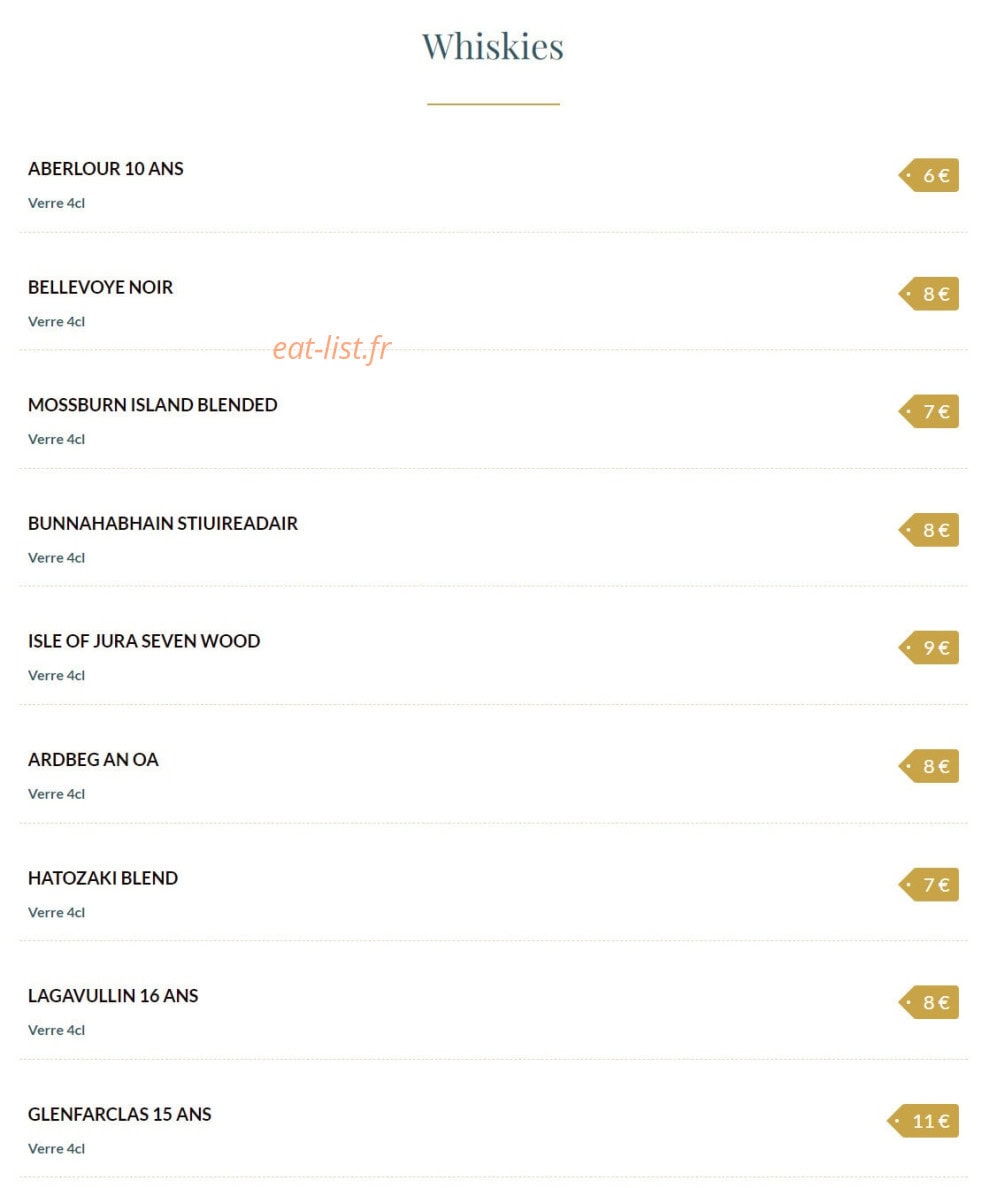Click LAGAVULIN 16 ANS menu item
The image size is (989, 1188).
pyautogui.click(x=113, y=996)
